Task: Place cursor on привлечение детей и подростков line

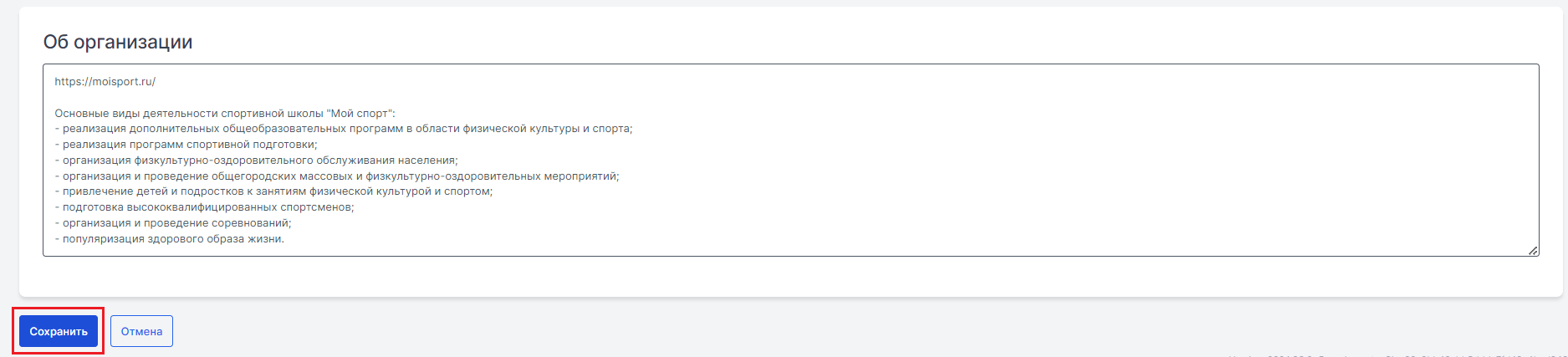Action: click(274, 191)
